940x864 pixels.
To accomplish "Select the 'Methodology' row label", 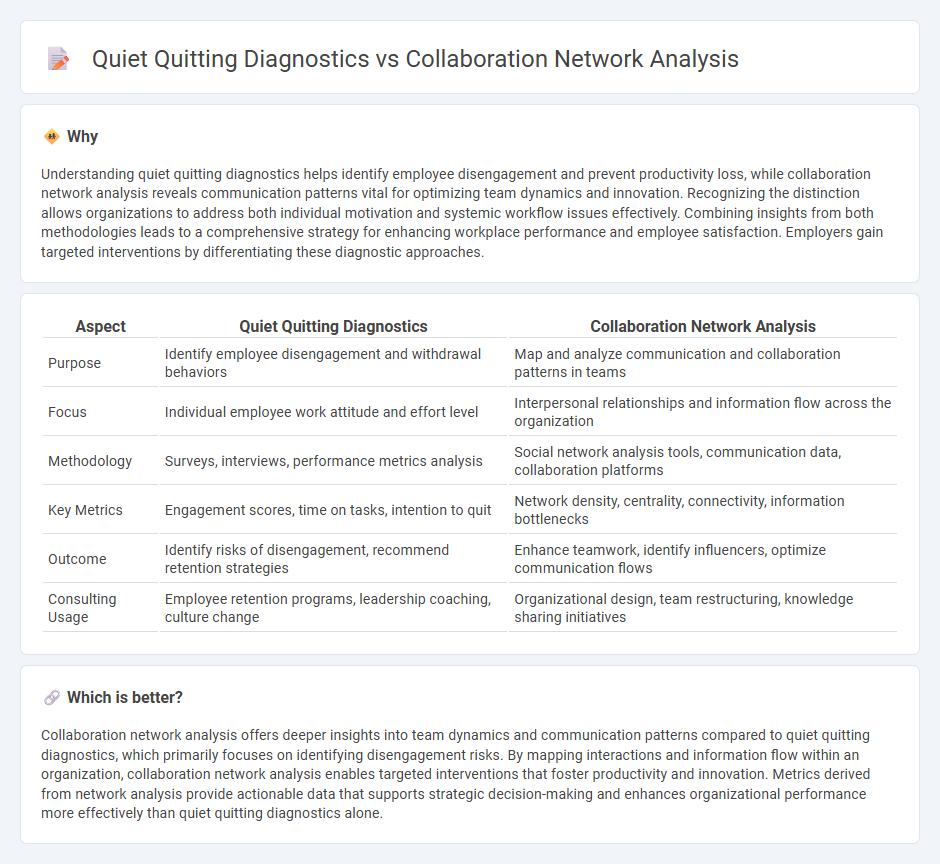I will coord(90,461).
